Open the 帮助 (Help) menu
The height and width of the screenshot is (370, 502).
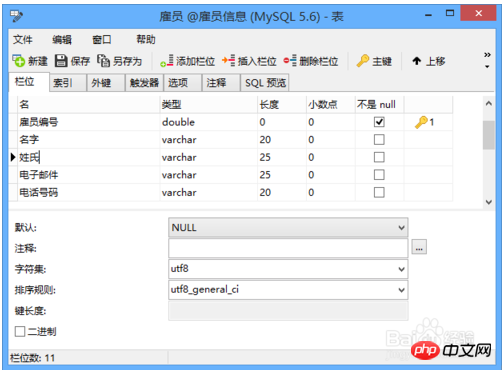146,40
